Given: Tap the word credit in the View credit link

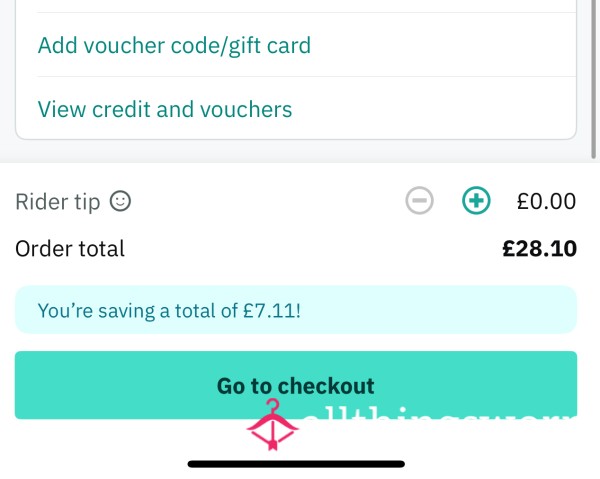Looking at the screenshot, I should (x=121, y=109).
